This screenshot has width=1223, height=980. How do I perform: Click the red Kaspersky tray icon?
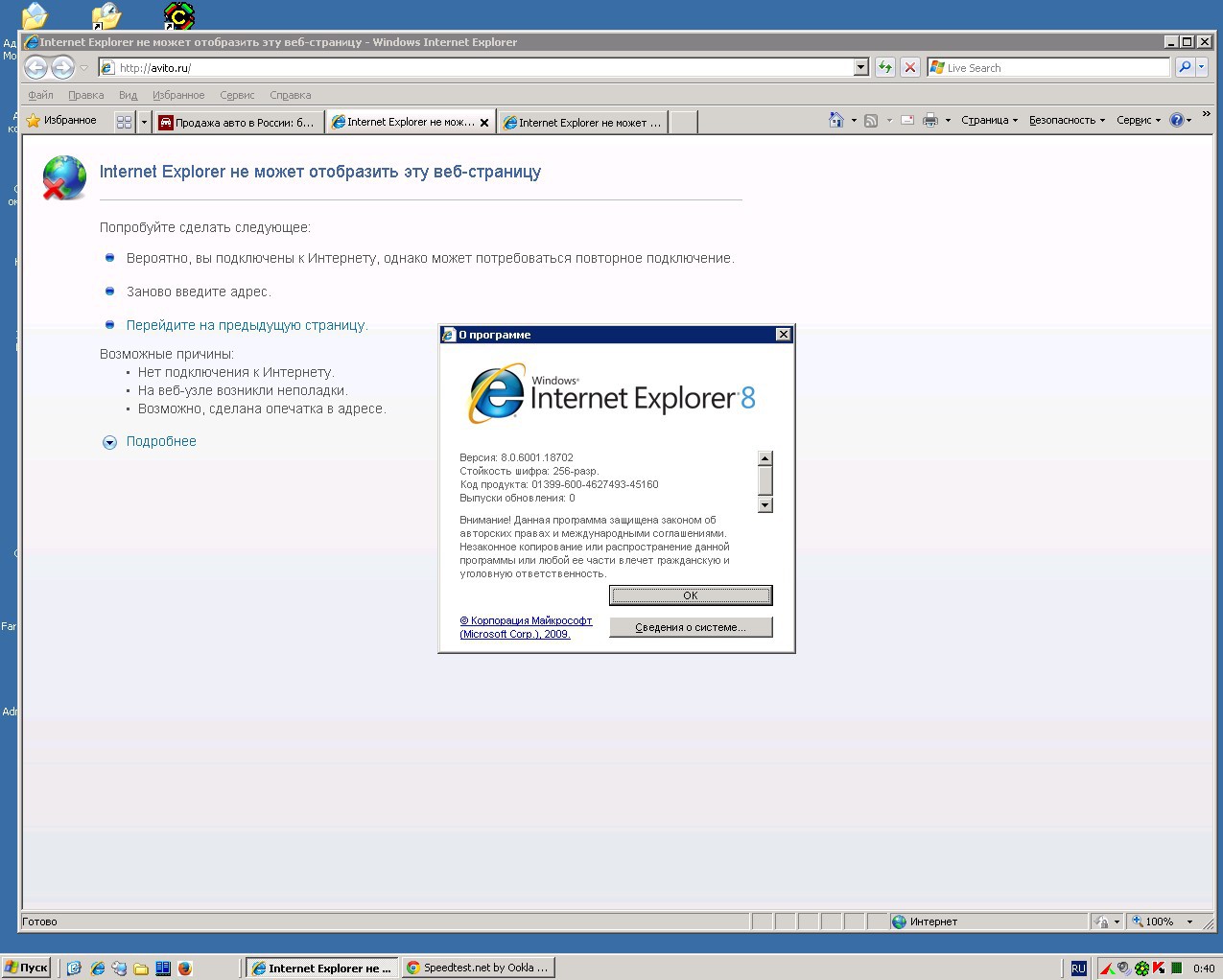point(1159,968)
